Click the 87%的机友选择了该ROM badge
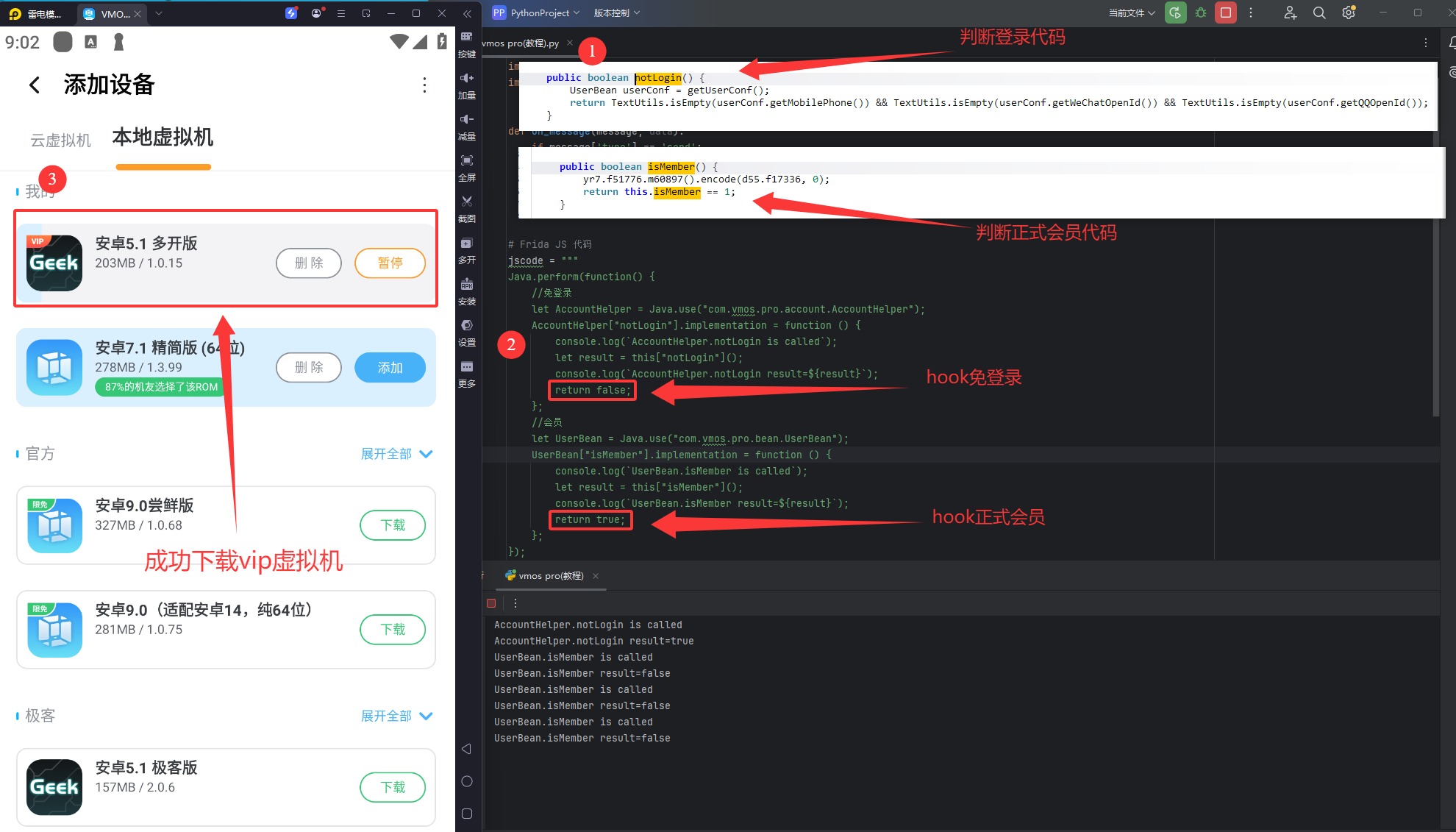 pos(161,387)
